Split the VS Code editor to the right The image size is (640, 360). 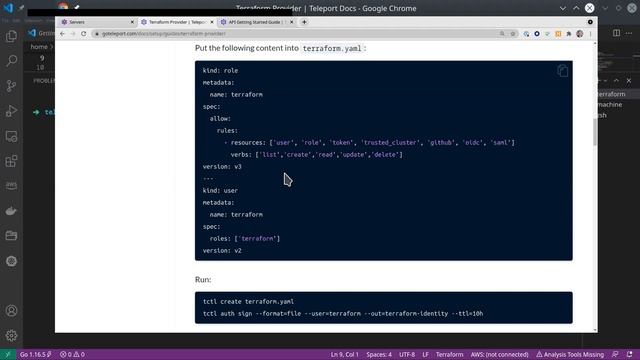point(616,33)
